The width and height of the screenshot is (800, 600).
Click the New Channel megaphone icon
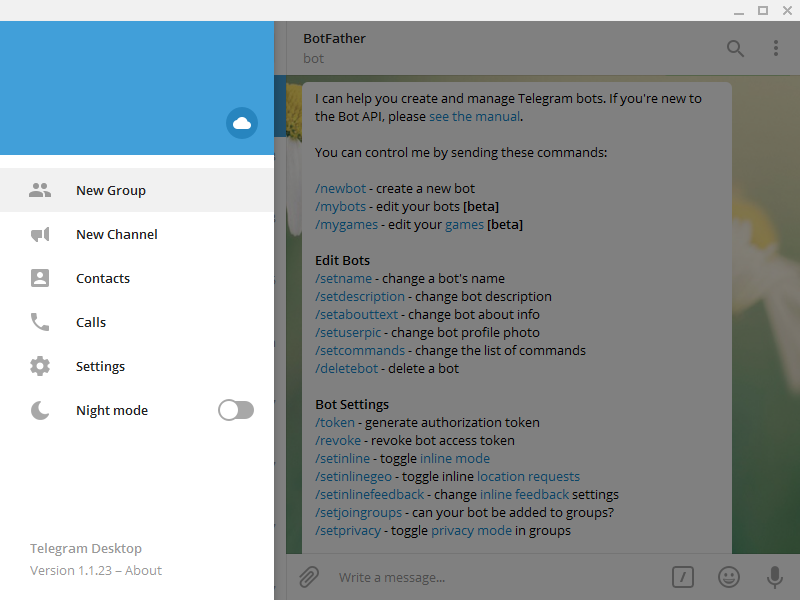(40, 234)
